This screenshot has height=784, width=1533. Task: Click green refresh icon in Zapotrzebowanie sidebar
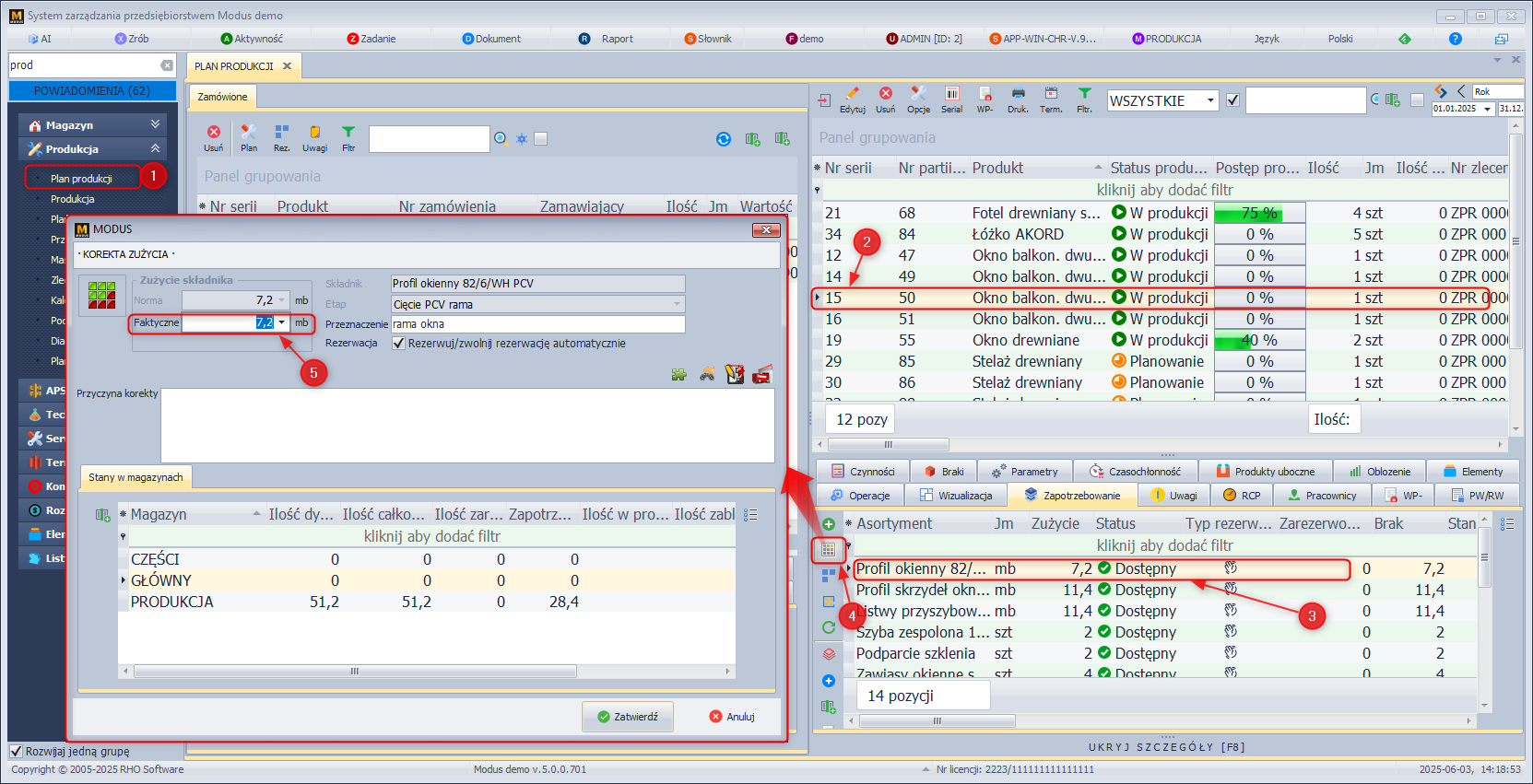click(x=828, y=627)
